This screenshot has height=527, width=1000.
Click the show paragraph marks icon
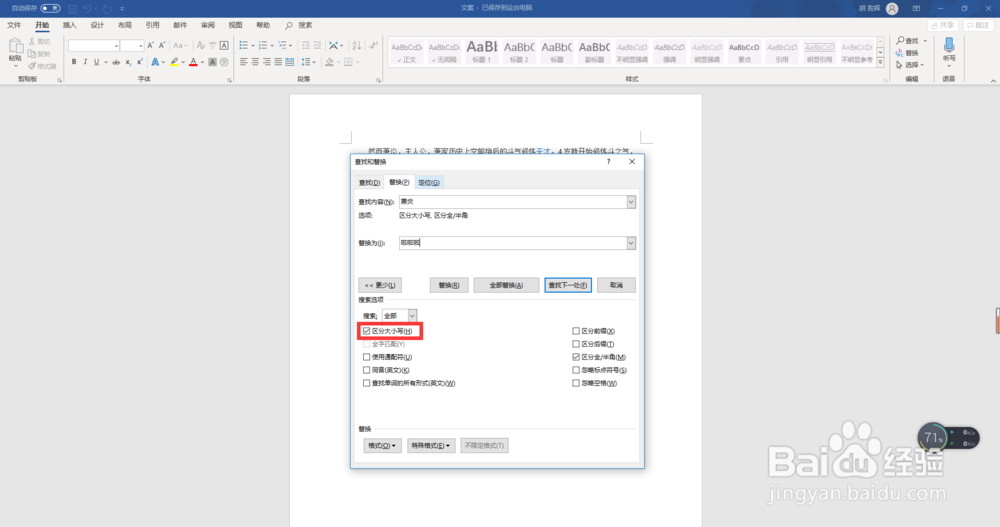click(x=373, y=45)
